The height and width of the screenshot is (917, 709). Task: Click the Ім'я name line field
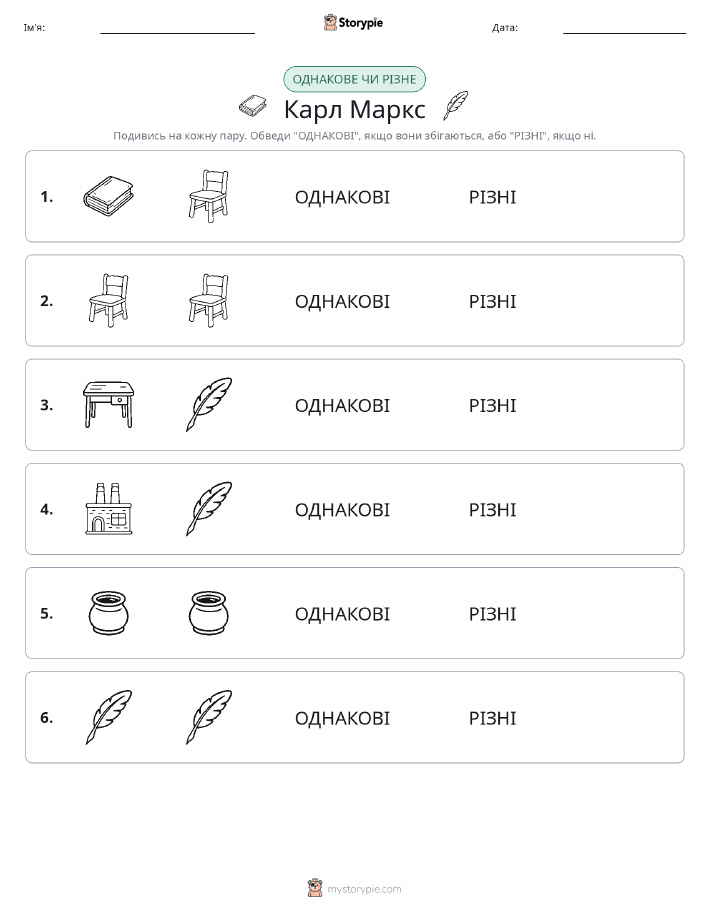(177, 28)
